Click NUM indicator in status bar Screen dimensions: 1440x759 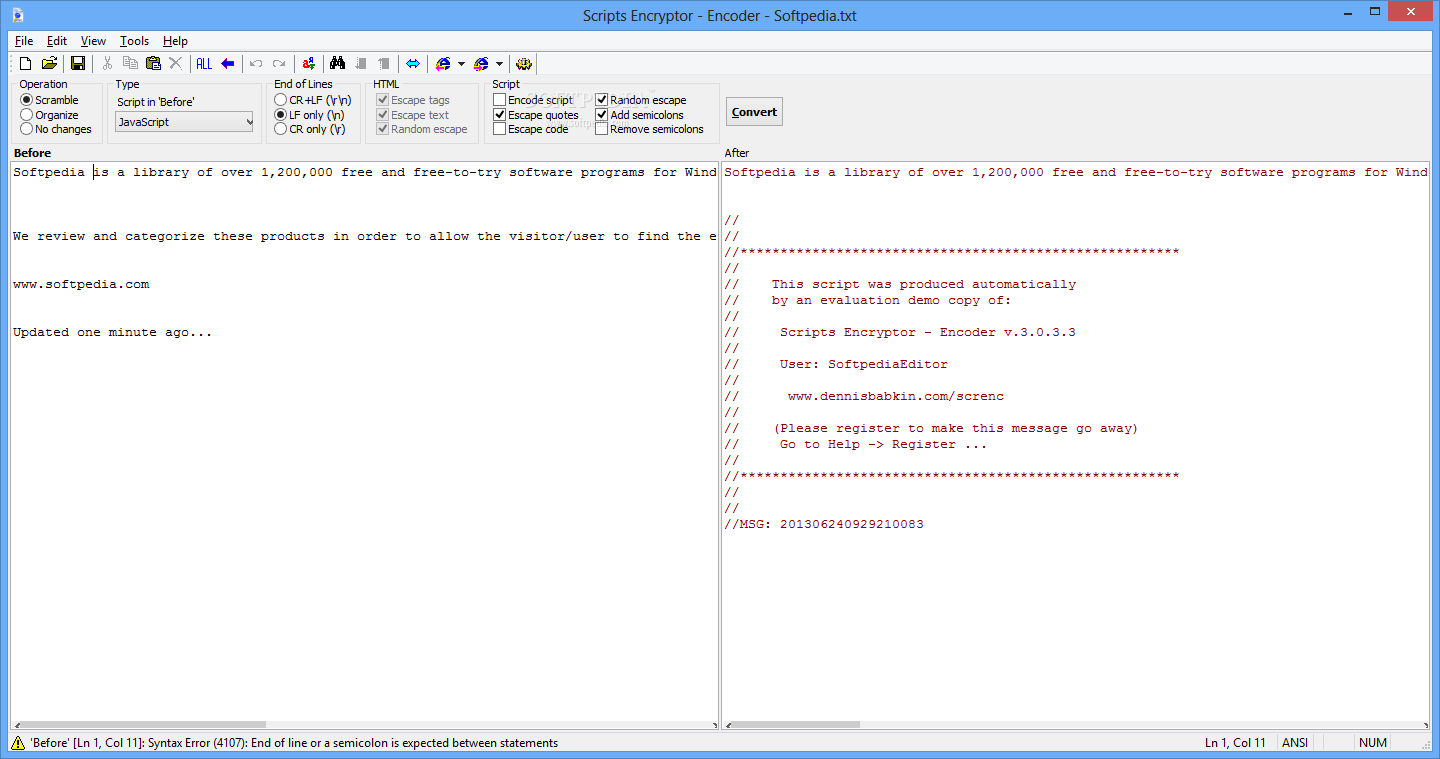(x=1372, y=743)
